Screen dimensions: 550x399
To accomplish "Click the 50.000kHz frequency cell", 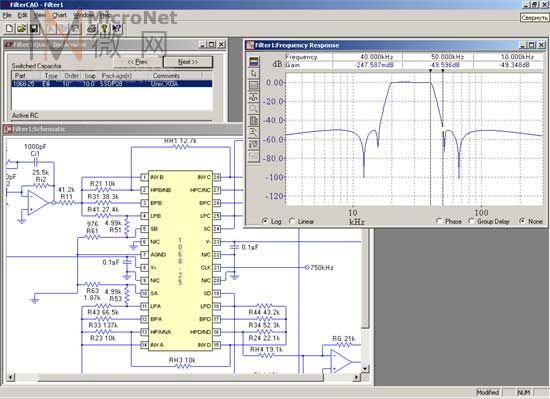I will tap(438, 57).
